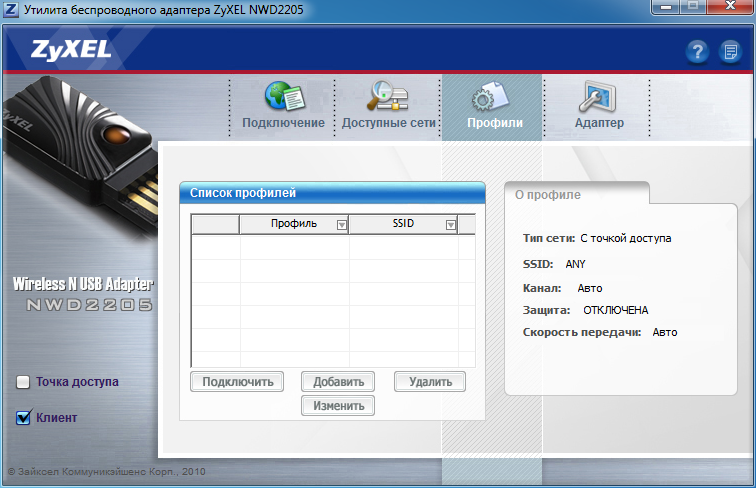Click the SSID value 'ANY'
This screenshot has height=488, width=756.
pos(575,264)
